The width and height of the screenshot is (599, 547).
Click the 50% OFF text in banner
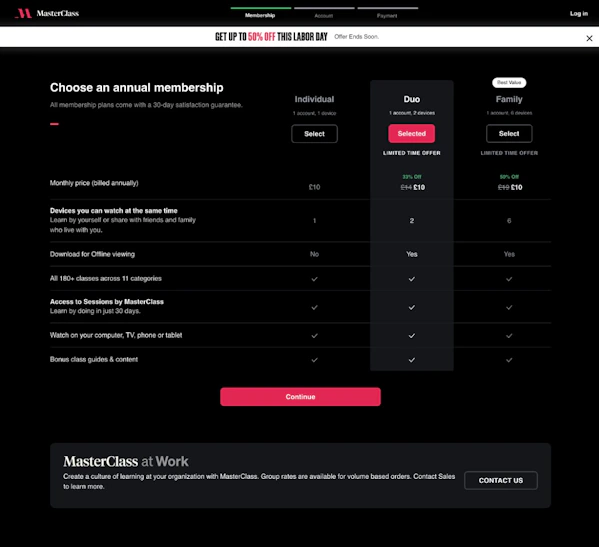(x=262, y=37)
